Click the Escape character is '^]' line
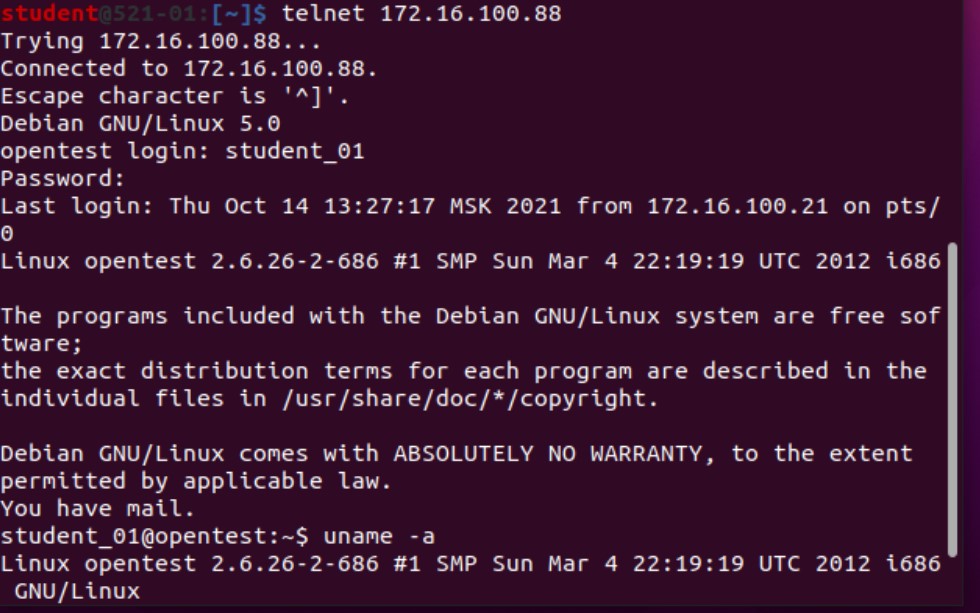 [x=174, y=96]
